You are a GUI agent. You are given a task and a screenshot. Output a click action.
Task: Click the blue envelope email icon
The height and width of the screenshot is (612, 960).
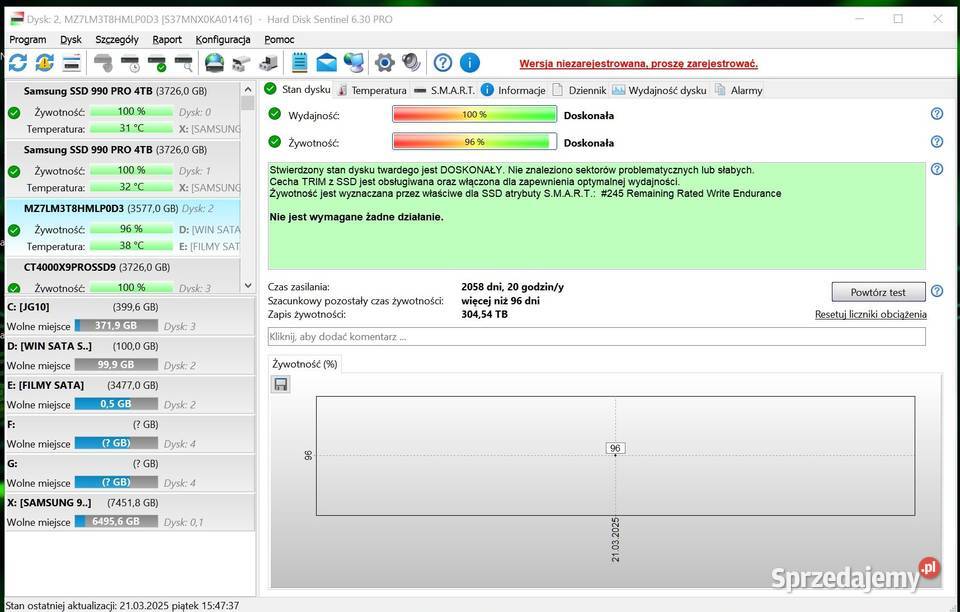(x=326, y=62)
